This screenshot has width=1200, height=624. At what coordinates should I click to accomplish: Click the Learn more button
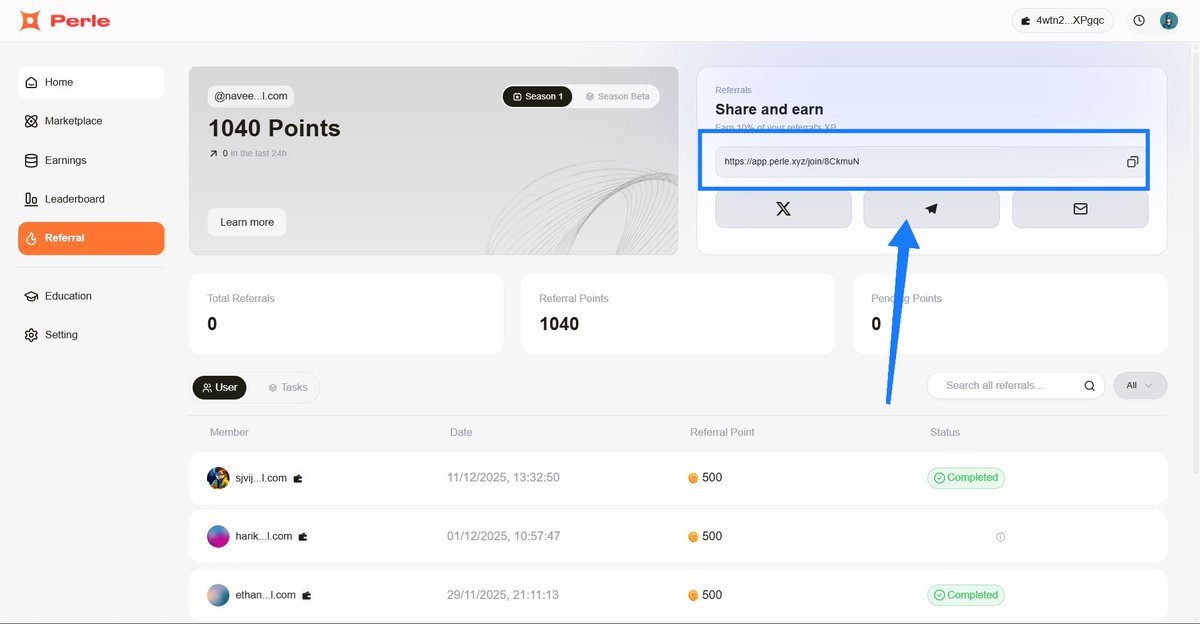click(247, 222)
